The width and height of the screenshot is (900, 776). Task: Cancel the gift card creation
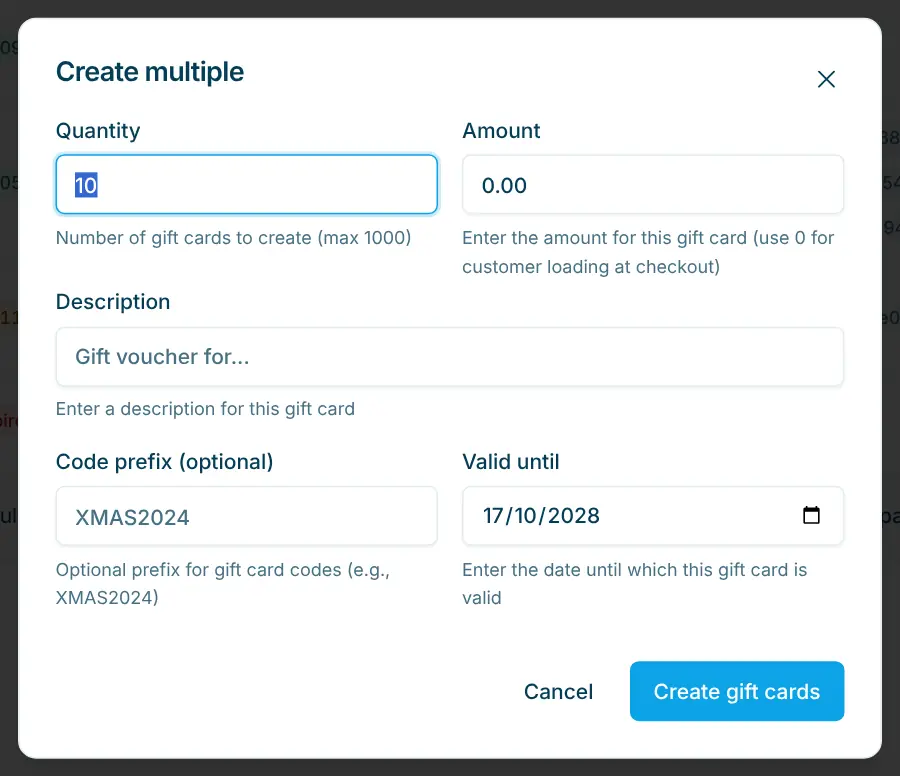(x=558, y=692)
